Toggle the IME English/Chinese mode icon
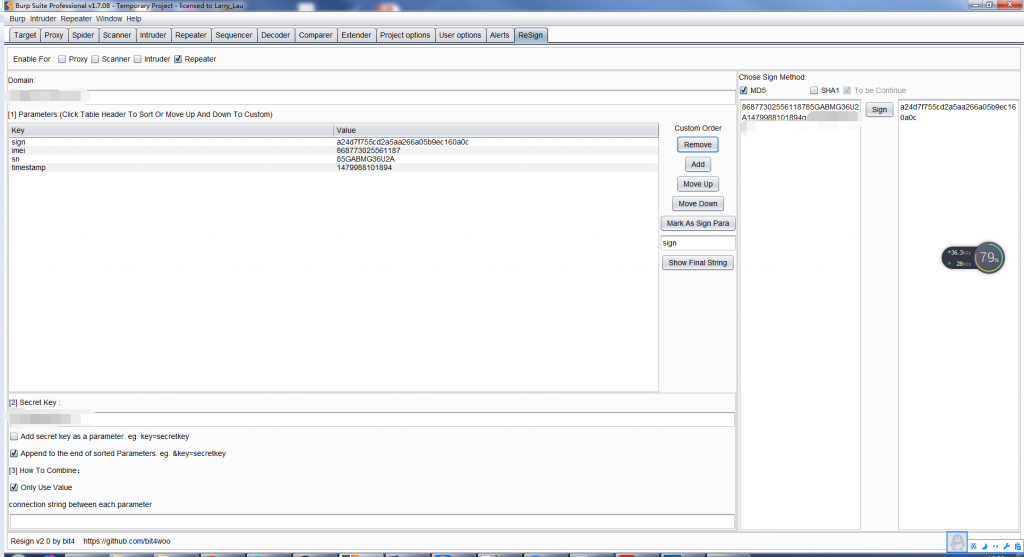 (x=974, y=546)
